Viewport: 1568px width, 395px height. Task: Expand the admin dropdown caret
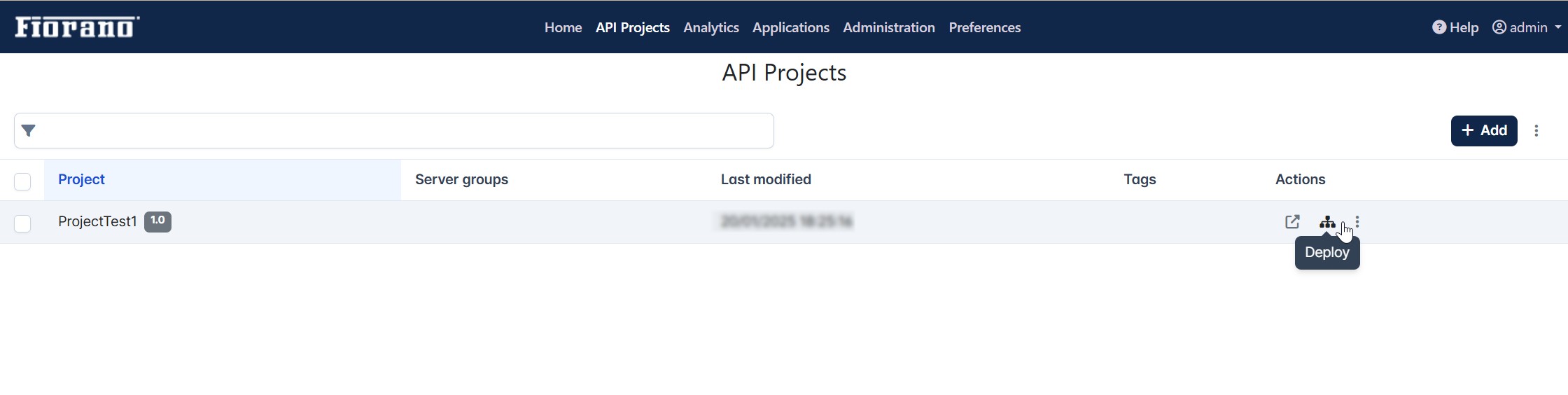(x=1557, y=27)
